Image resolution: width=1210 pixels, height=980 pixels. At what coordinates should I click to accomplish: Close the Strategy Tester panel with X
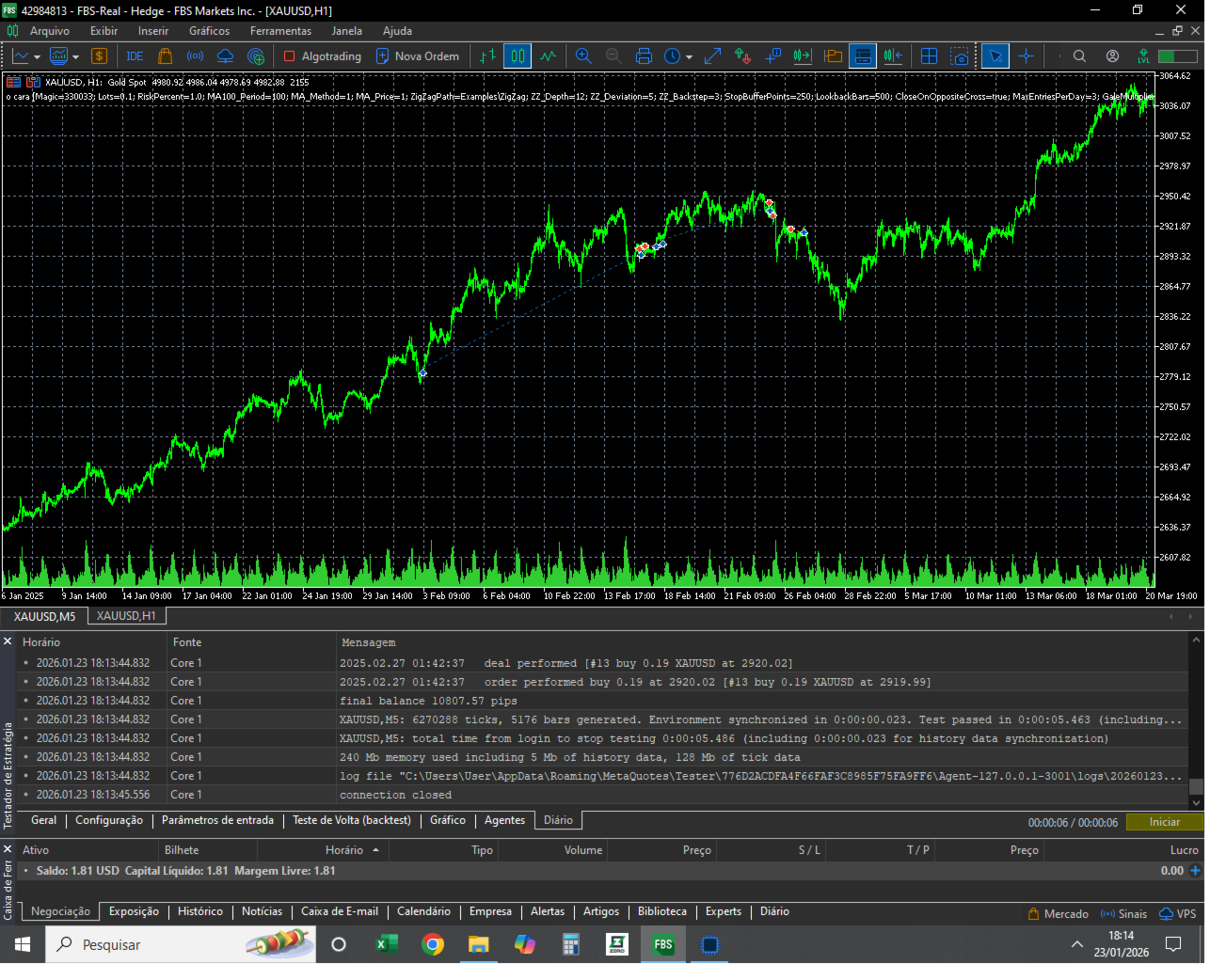(8, 641)
